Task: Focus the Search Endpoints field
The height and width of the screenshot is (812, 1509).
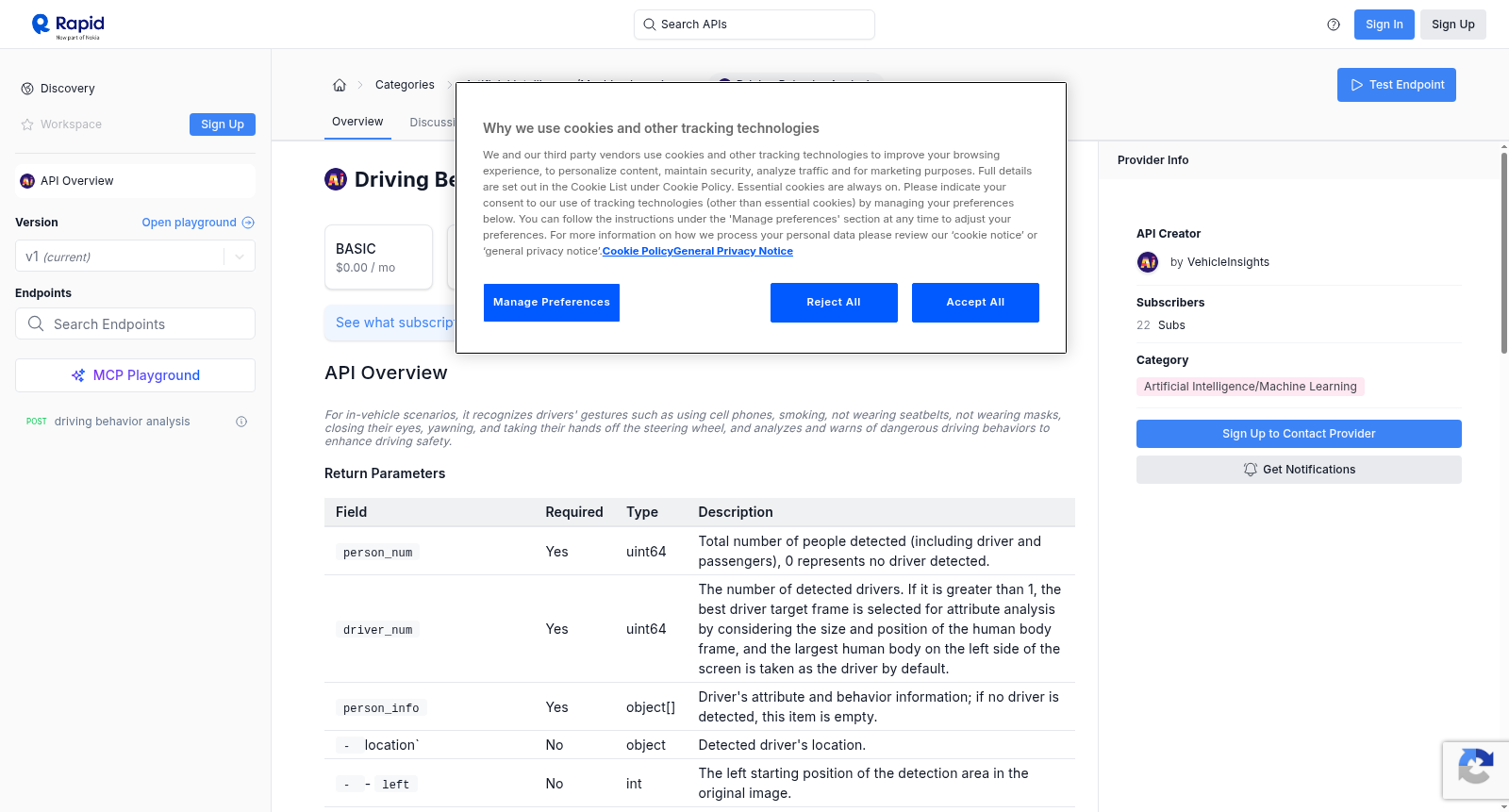Action: 135,323
